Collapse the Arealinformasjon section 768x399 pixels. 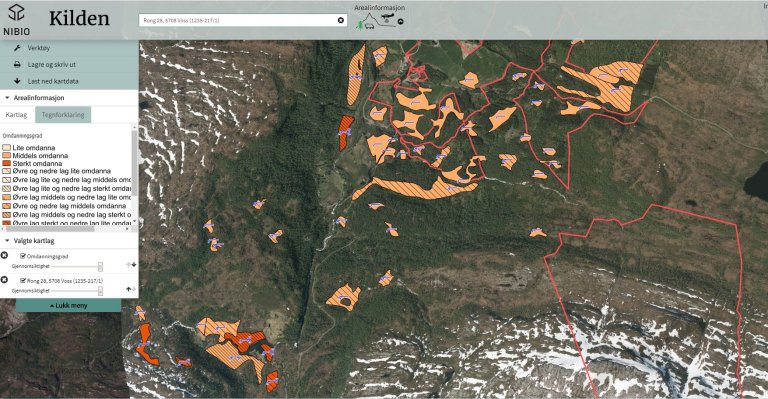pos(7,98)
